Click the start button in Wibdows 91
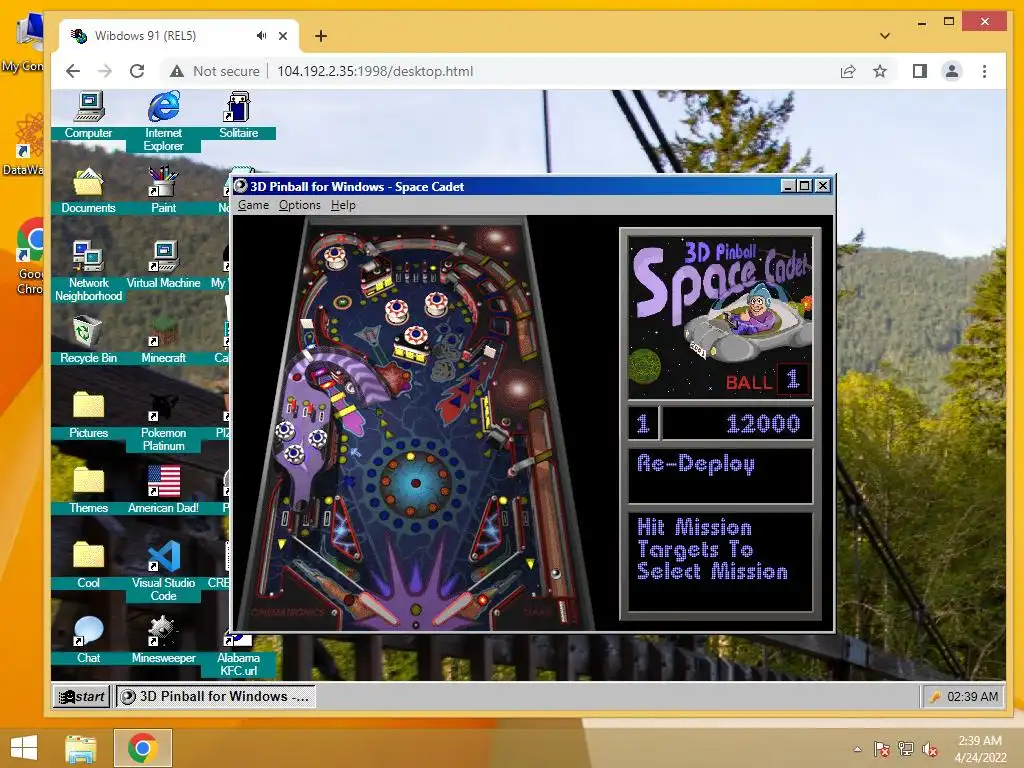 (x=82, y=696)
